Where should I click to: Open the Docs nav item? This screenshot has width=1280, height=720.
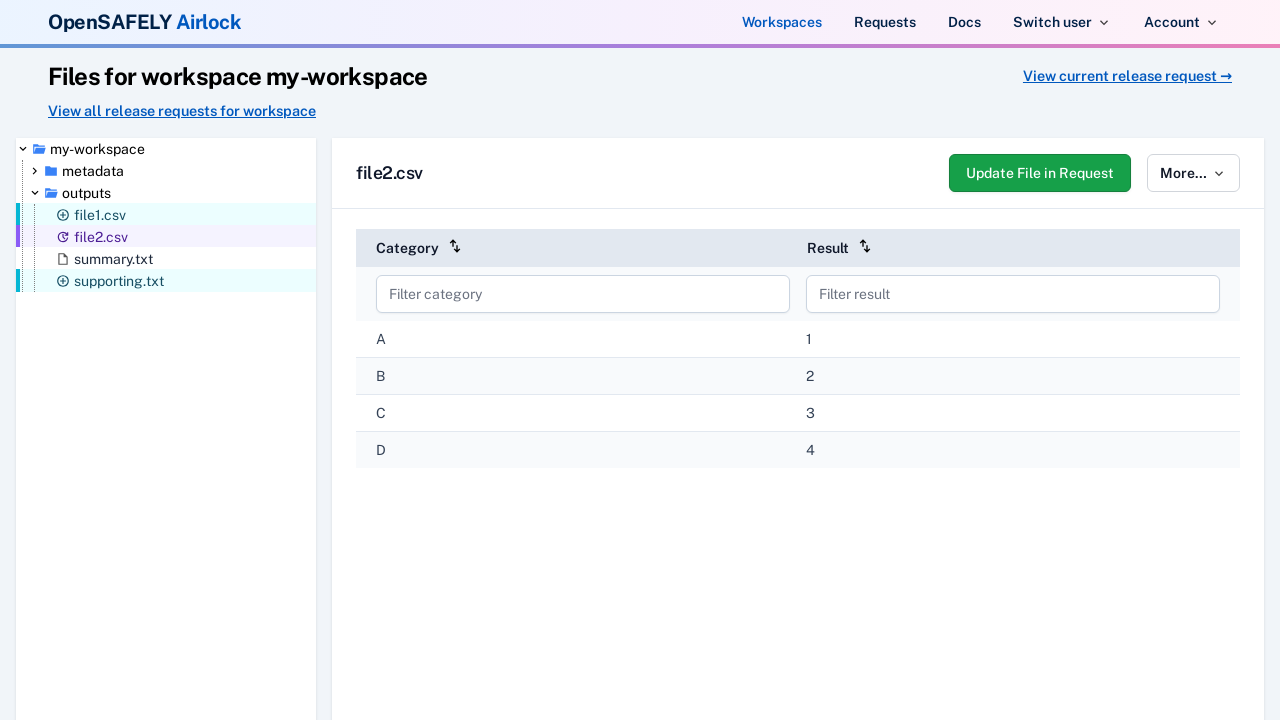pyautogui.click(x=964, y=22)
